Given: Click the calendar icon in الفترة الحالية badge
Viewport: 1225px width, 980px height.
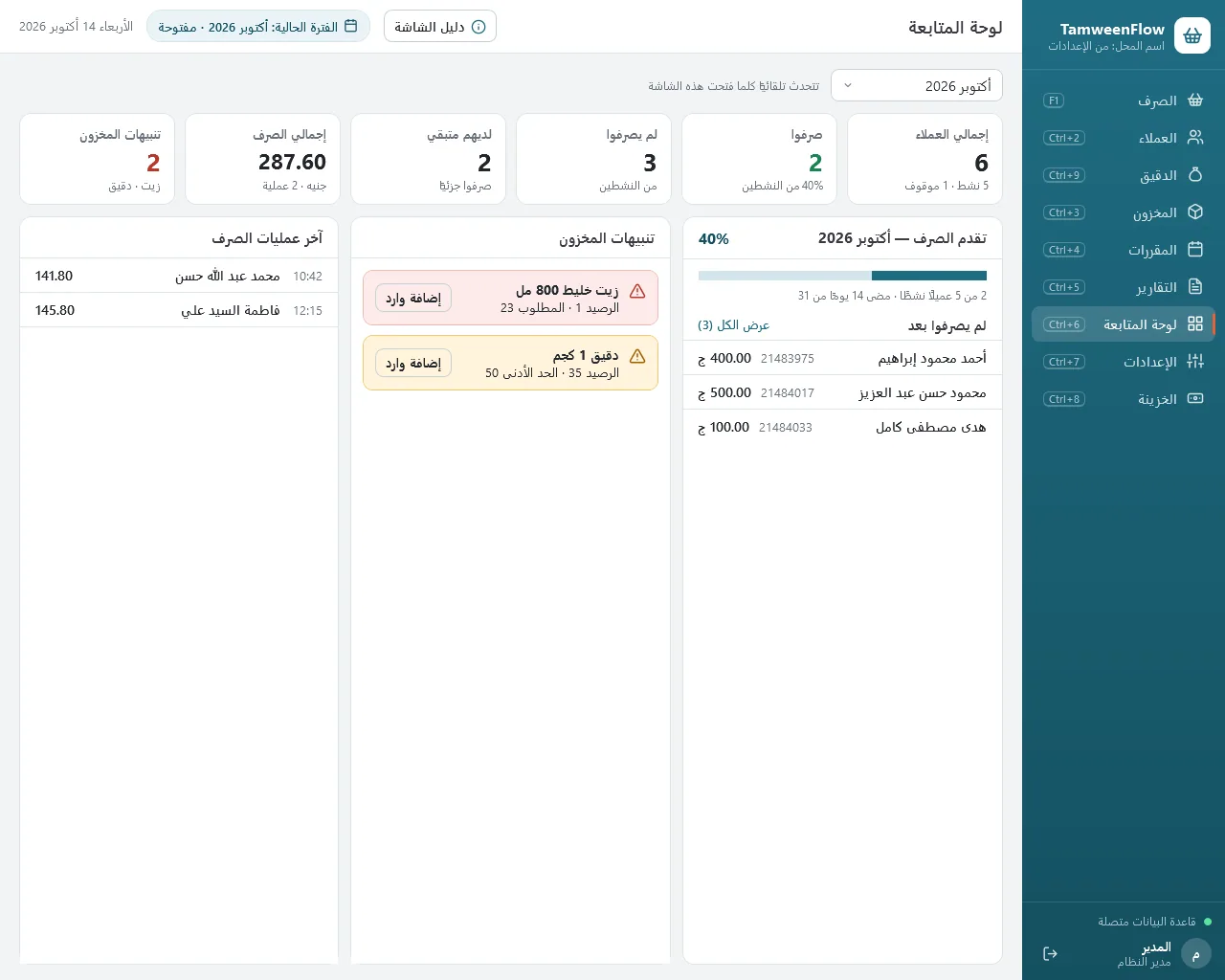Looking at the screenshot, I should pyautogui.click(x=350, y=27).
